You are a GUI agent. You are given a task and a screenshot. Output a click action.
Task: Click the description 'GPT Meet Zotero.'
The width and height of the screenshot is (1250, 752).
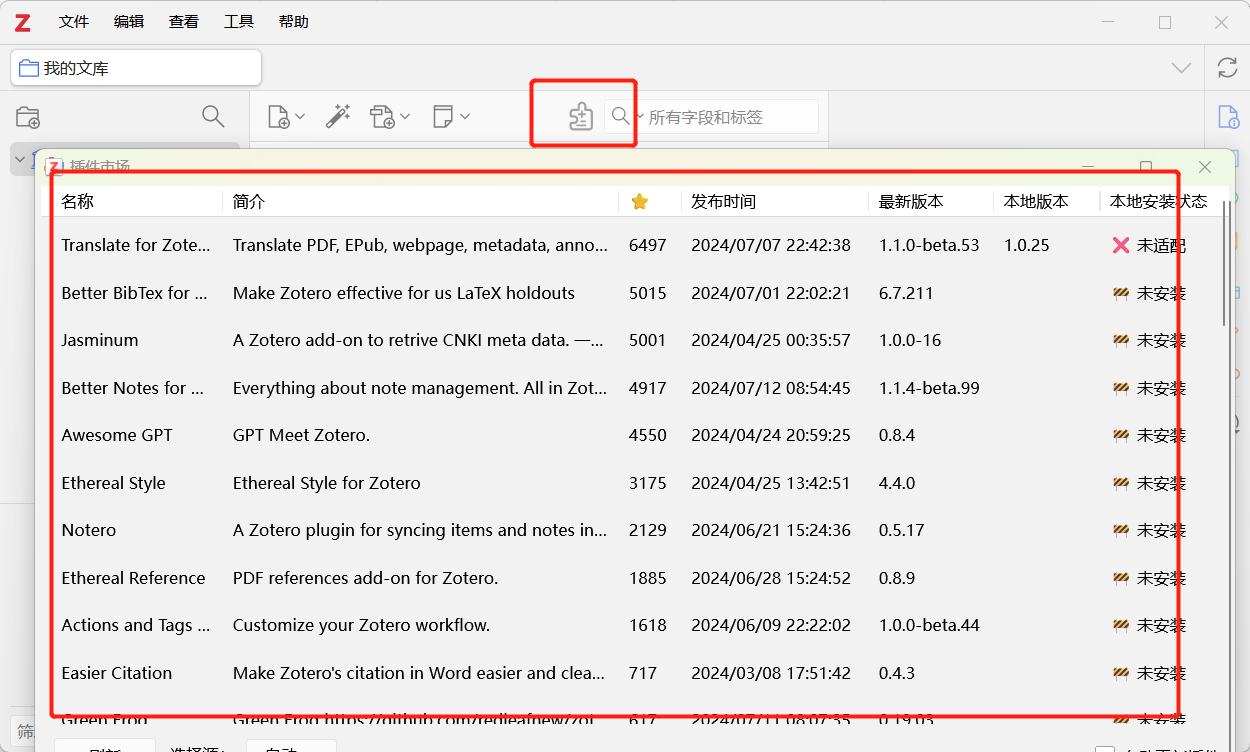tap(301, 435)
